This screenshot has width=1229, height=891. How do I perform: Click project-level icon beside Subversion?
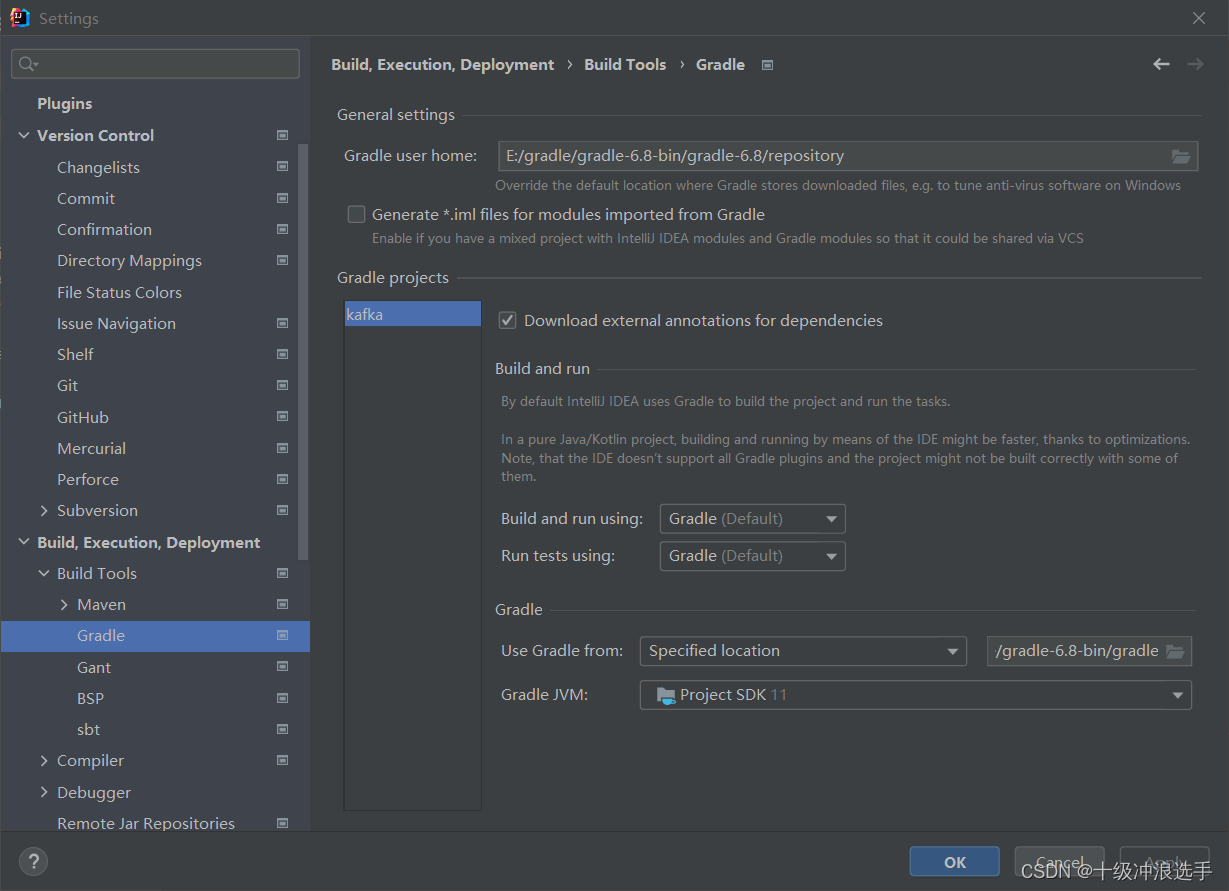[x=283, y=510]
